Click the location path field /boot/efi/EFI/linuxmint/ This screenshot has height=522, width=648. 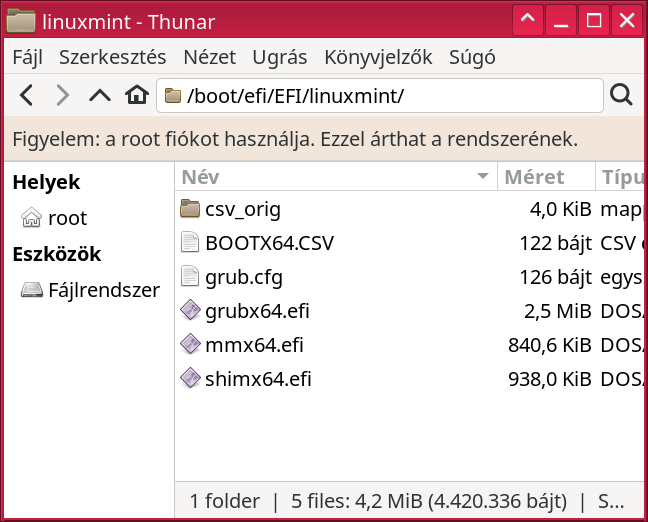[x=380, y=95]
